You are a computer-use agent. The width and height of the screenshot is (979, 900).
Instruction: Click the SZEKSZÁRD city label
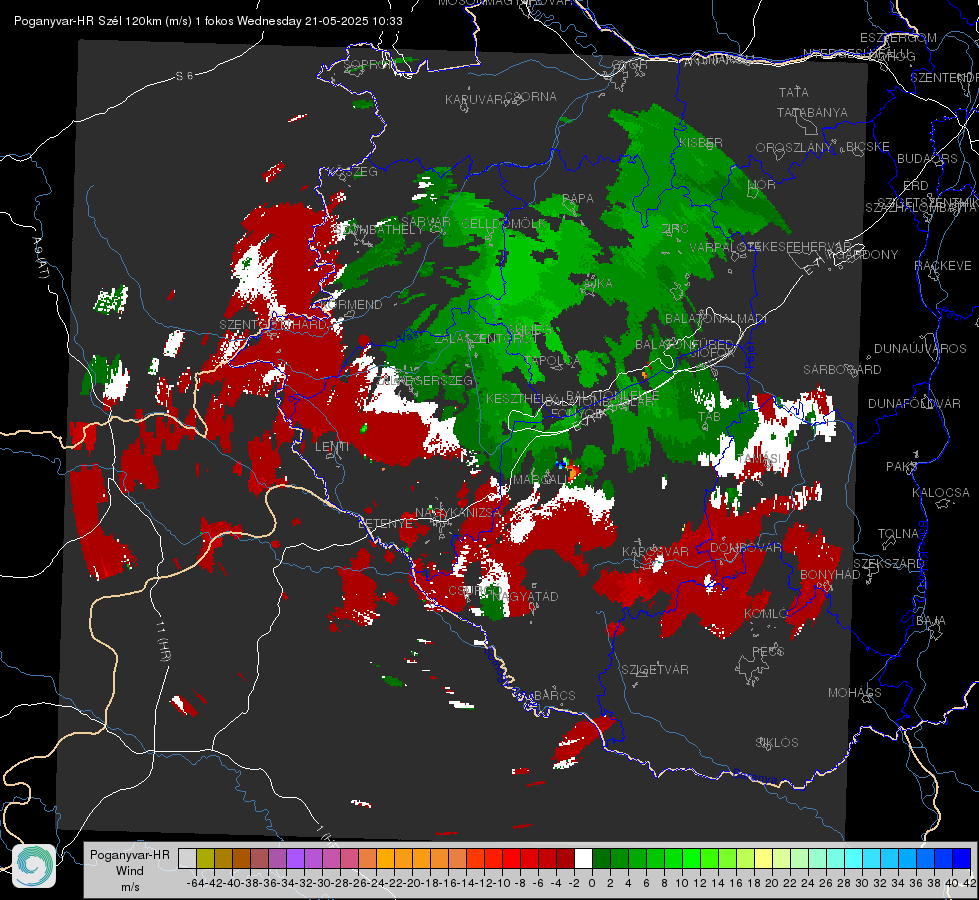(x=888, y=564)
